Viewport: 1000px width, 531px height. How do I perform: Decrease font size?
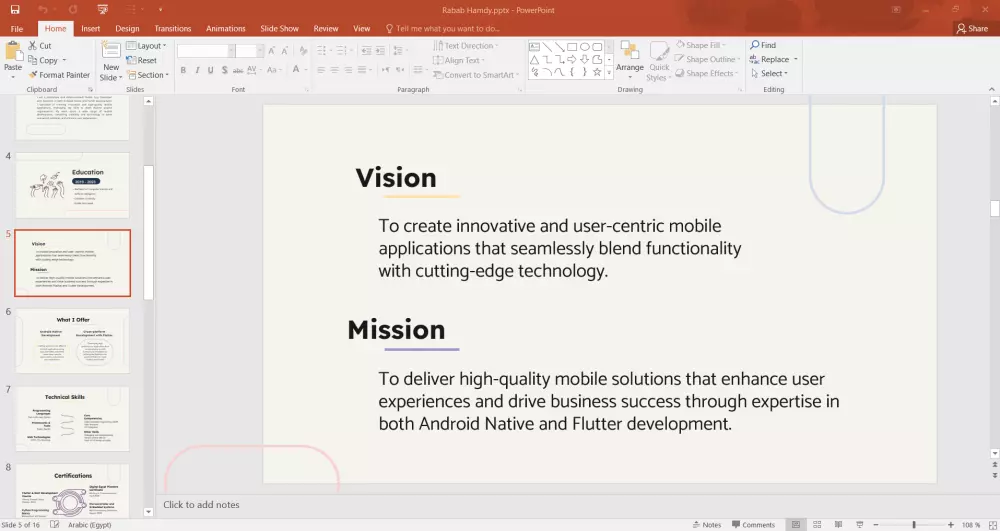284,50
